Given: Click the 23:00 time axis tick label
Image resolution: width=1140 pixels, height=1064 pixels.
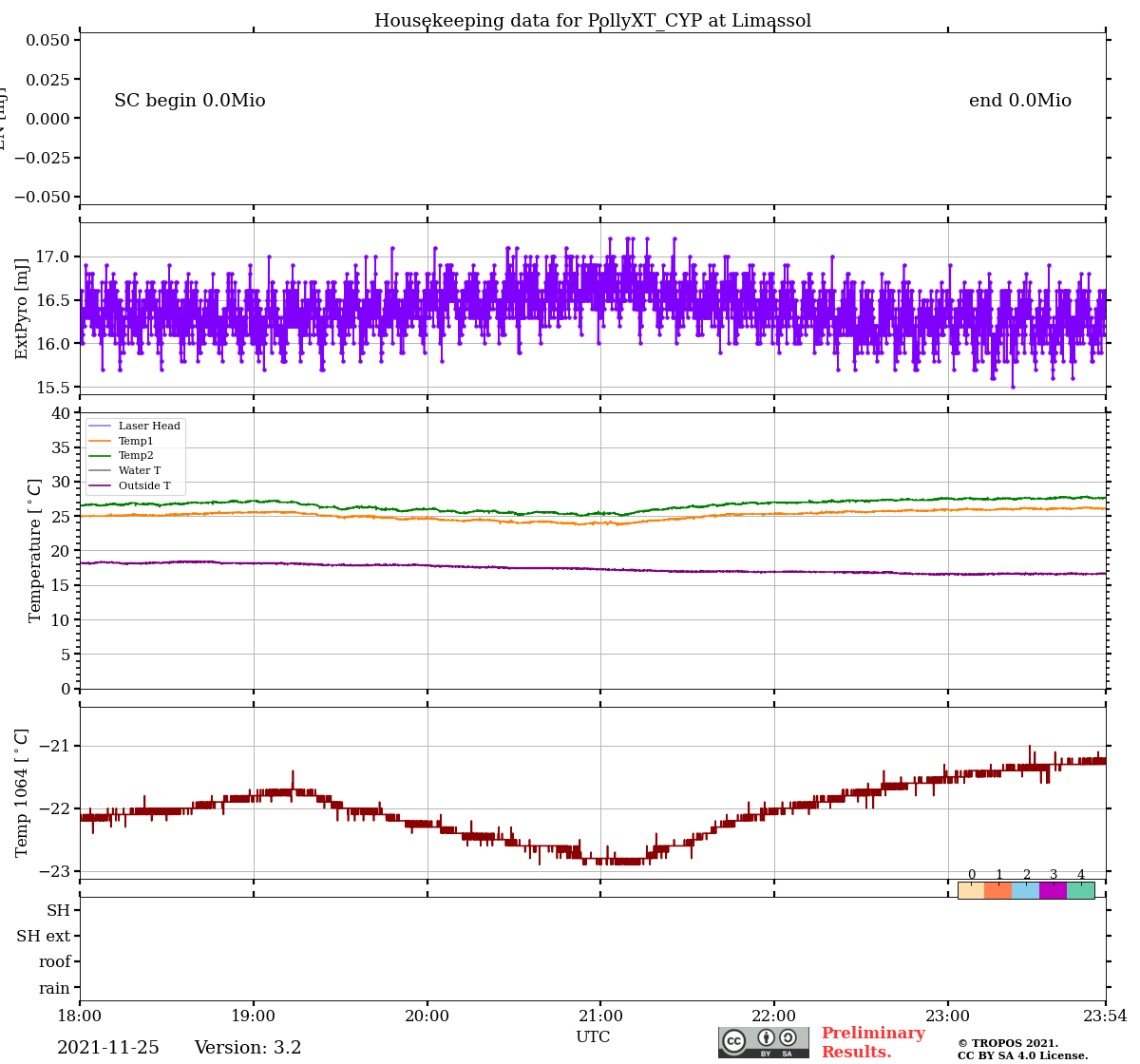Looking at the screenshot, I should tap(948, 1016).
